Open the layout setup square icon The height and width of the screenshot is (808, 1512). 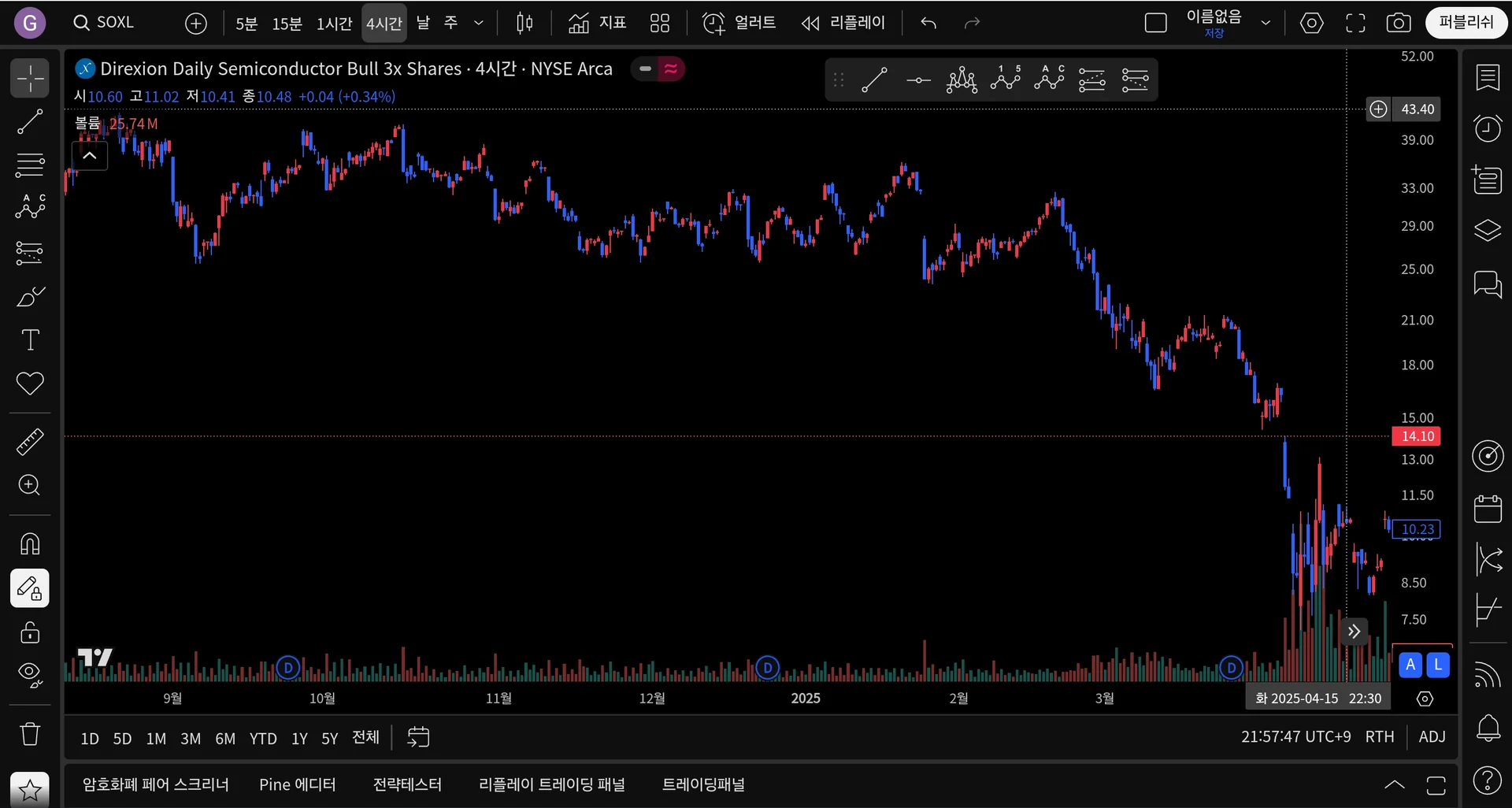pos(1155,24)
